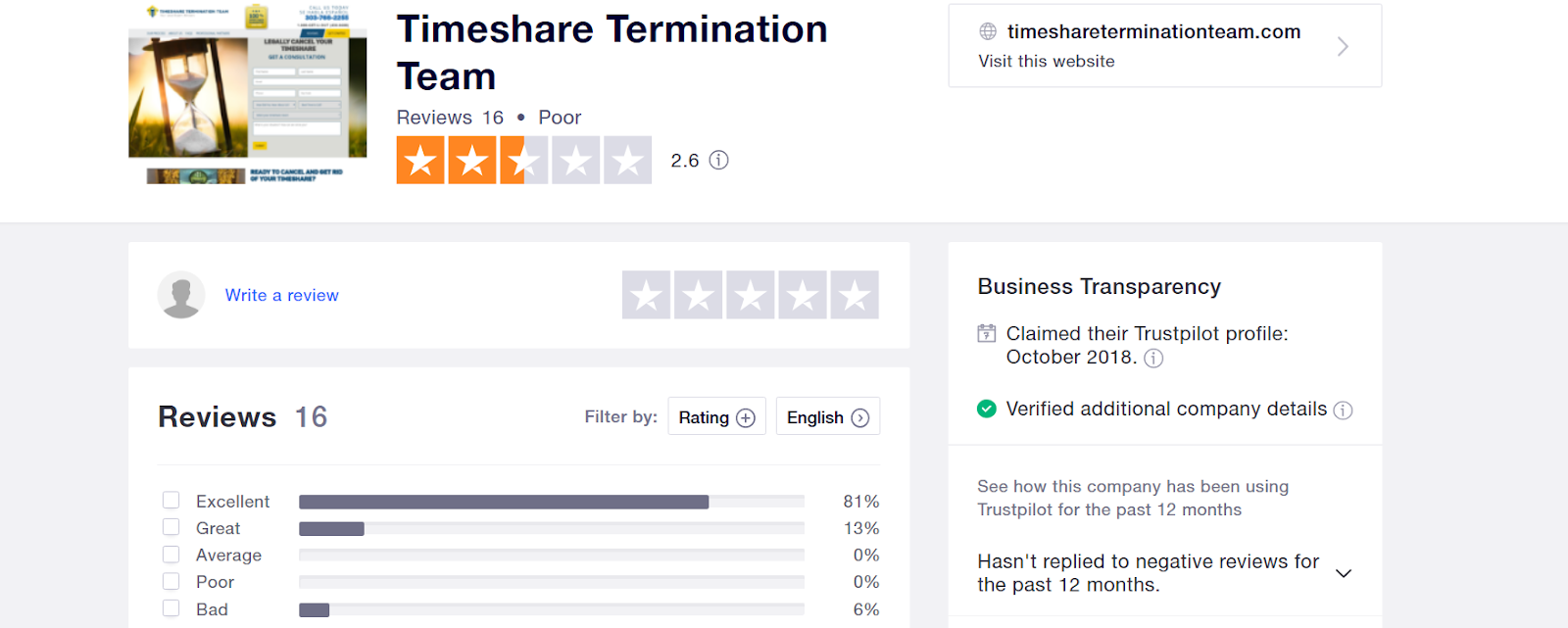Click the Poor rating label beside Reviews 16

(x=560, y=118)
